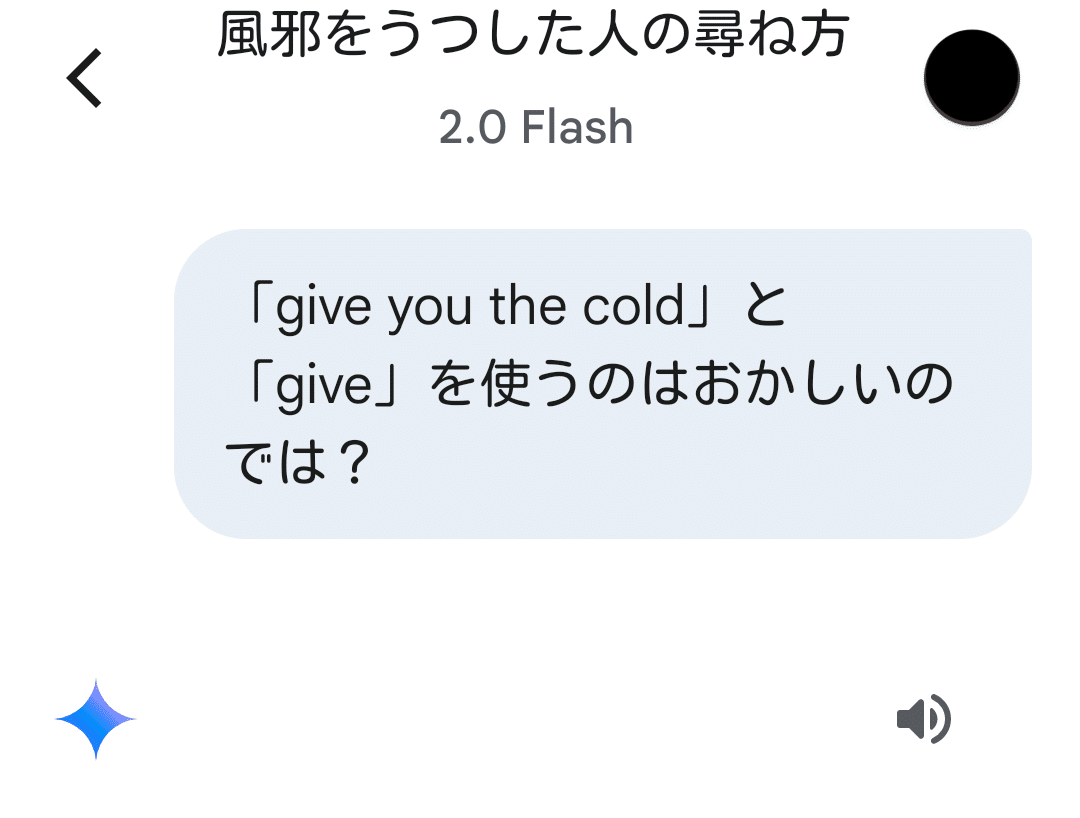Click the last line では？ of the message
Image resolution: width=1080 pixels, height=818 pixels.
299,463
